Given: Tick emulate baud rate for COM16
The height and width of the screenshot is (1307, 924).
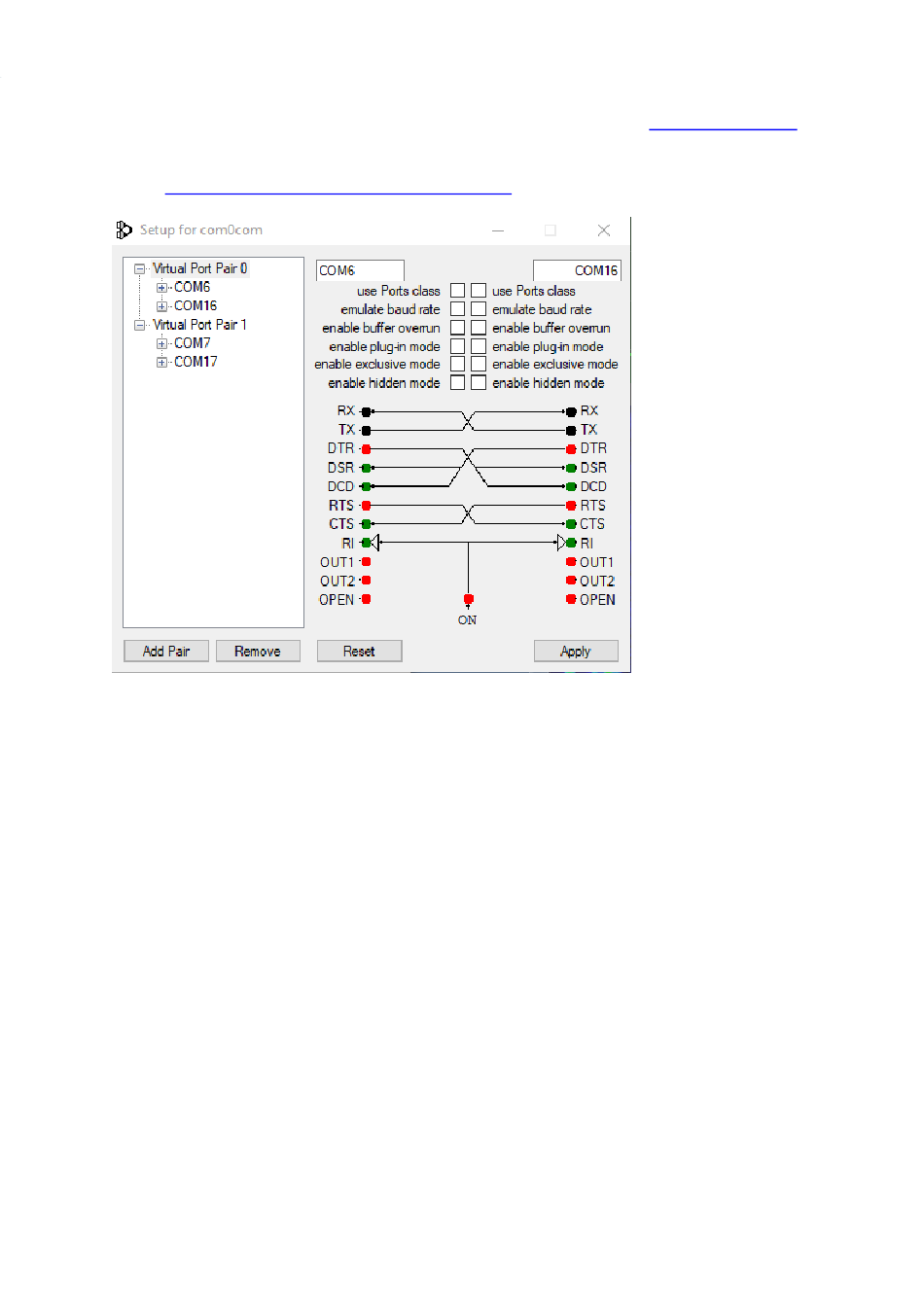Looking at the screenshot, I should 479,309.
